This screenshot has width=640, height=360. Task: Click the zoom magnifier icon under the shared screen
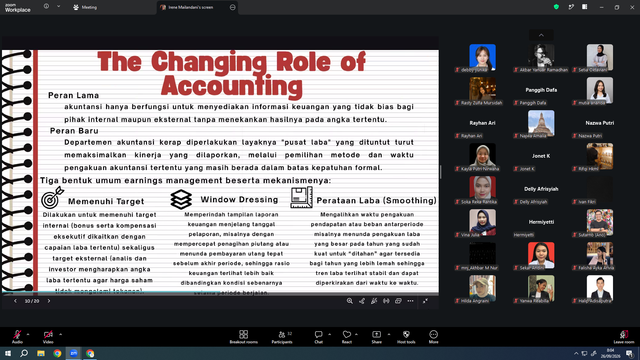click(350, 301)
